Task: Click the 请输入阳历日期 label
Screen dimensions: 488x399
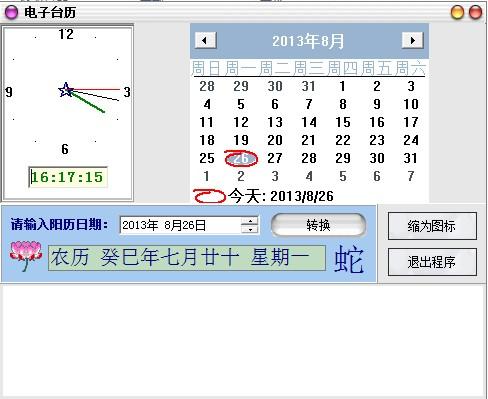Action: point(59,224)
